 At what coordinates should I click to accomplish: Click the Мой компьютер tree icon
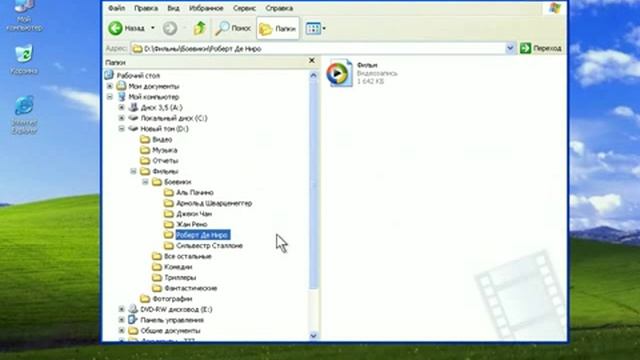(x=121, y=97)
